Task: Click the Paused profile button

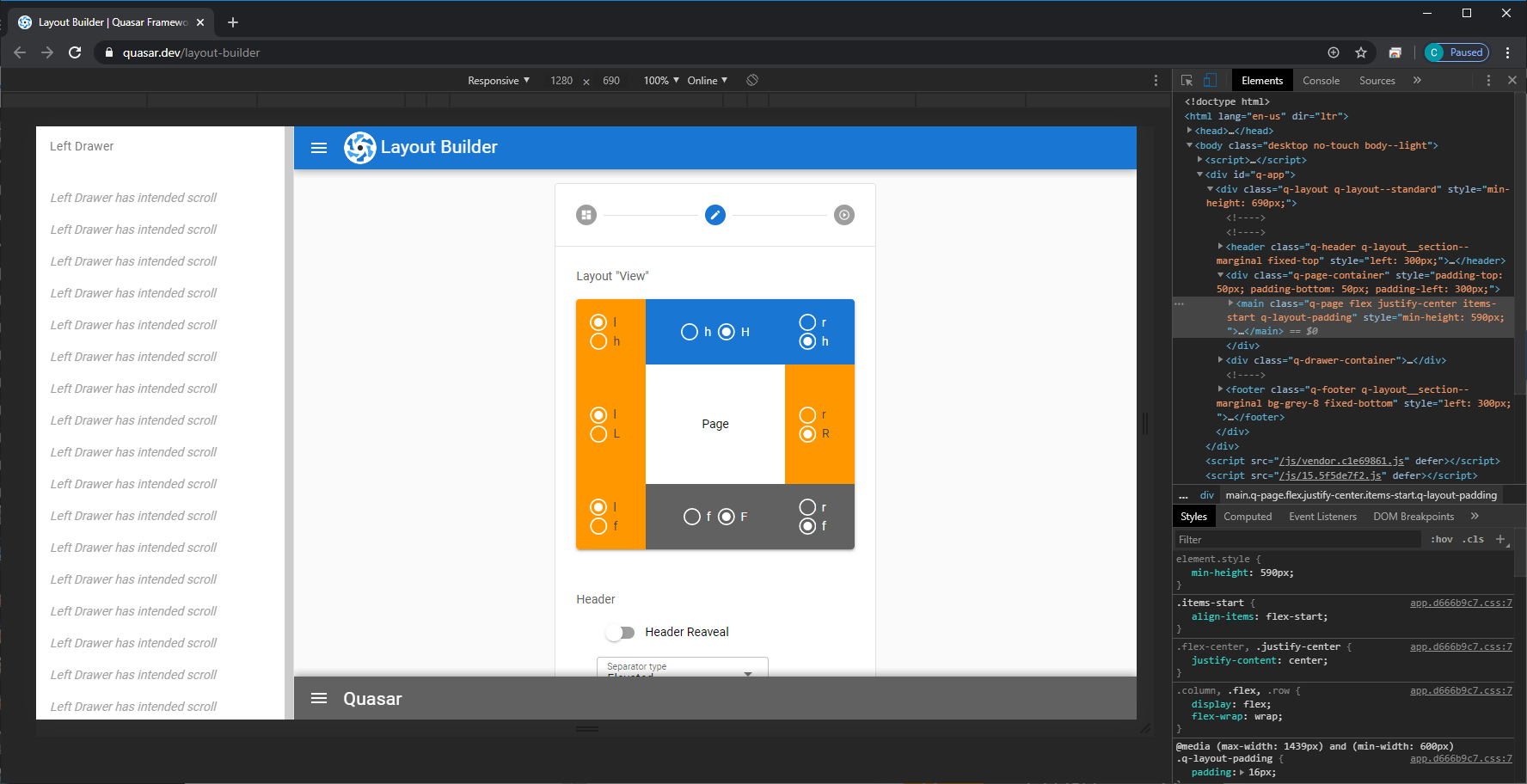Action: [1456, 52]
